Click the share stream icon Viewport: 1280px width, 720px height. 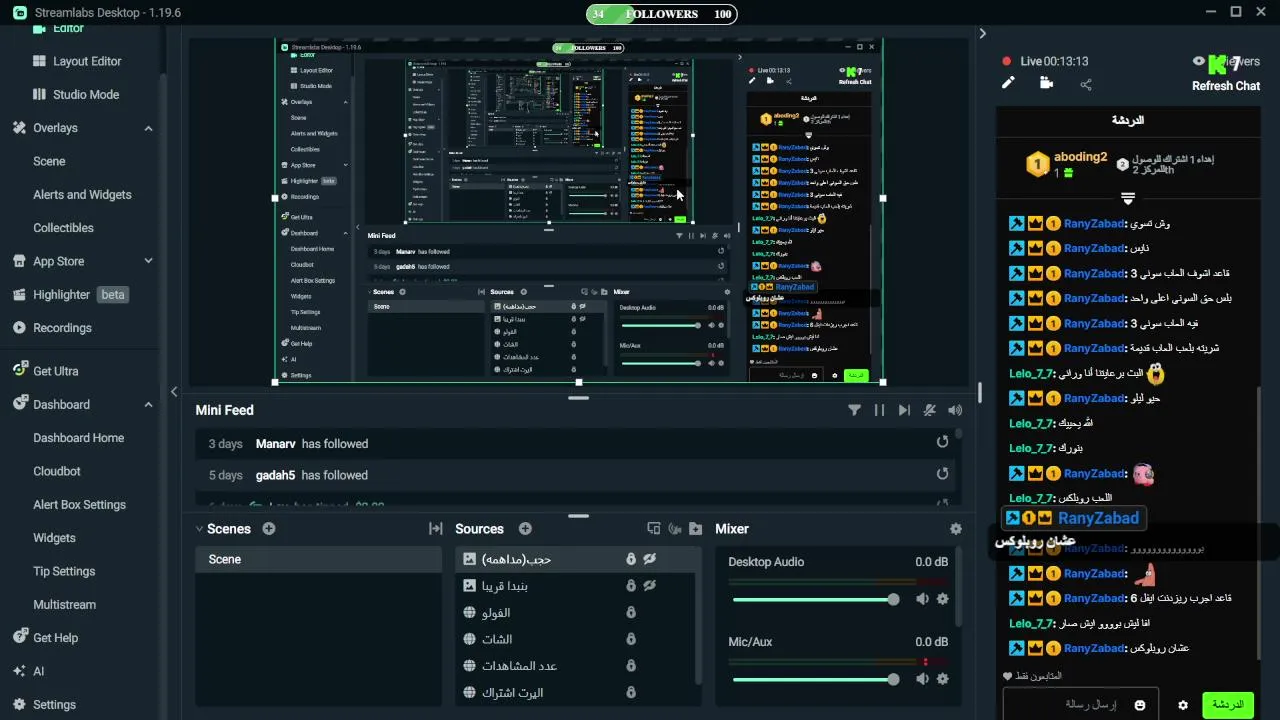point(1086,84)
